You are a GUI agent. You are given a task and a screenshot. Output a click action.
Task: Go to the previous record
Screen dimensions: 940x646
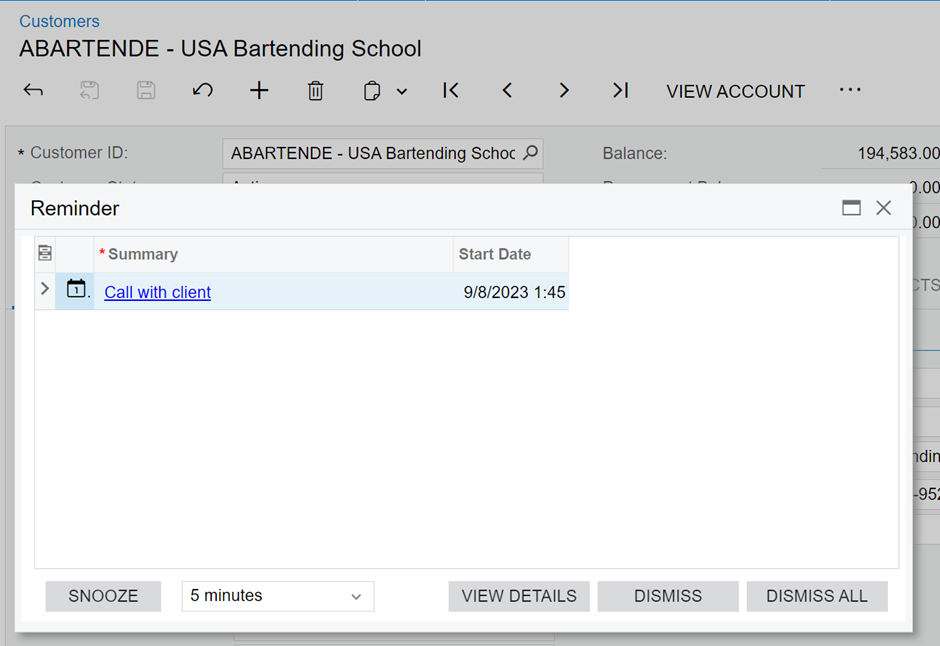coord(507,91)
